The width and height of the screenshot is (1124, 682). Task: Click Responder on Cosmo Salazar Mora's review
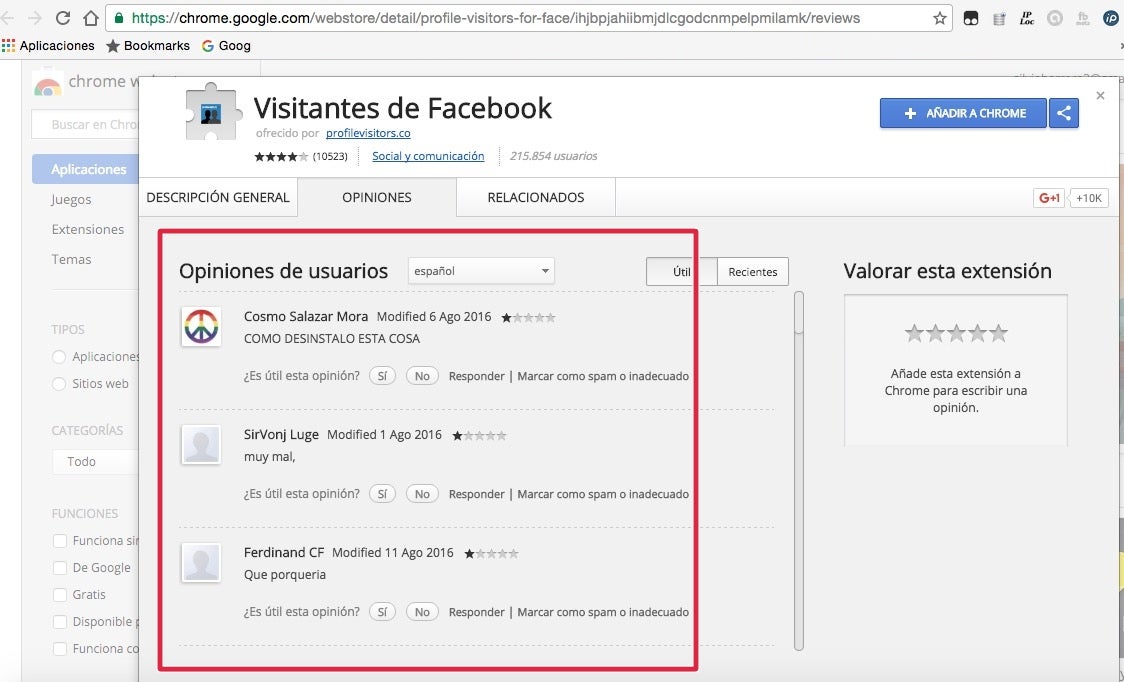tap(477, 376)
